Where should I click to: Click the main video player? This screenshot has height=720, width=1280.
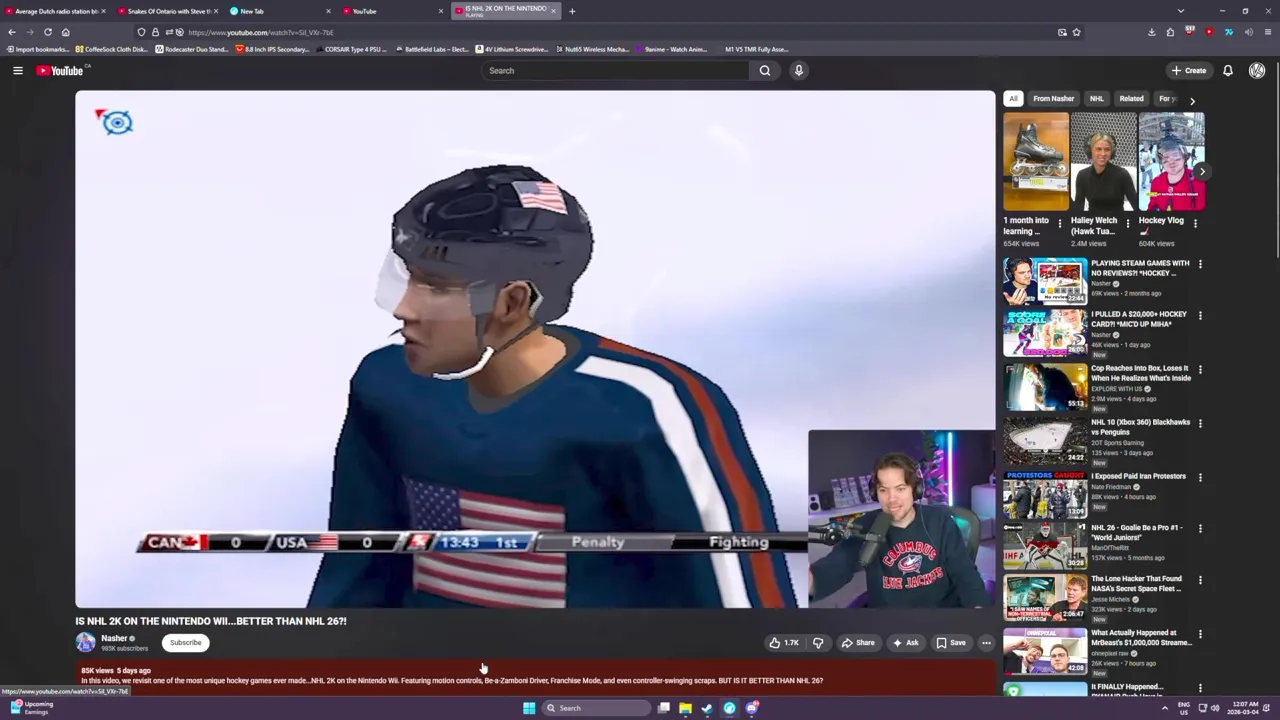[x=536, y=349]
